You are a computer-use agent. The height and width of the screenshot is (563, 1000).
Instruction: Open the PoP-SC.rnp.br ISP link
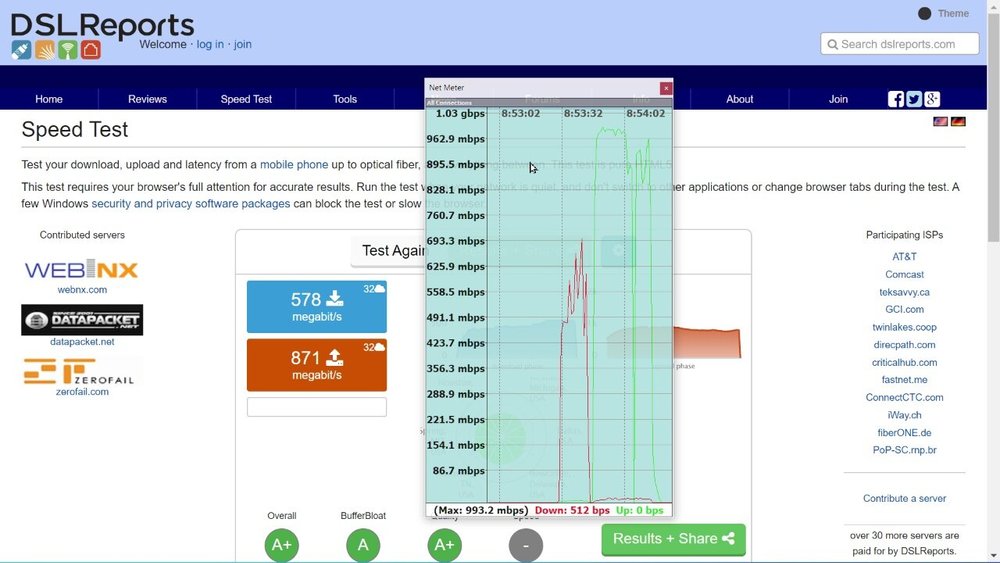click(904, 450)
